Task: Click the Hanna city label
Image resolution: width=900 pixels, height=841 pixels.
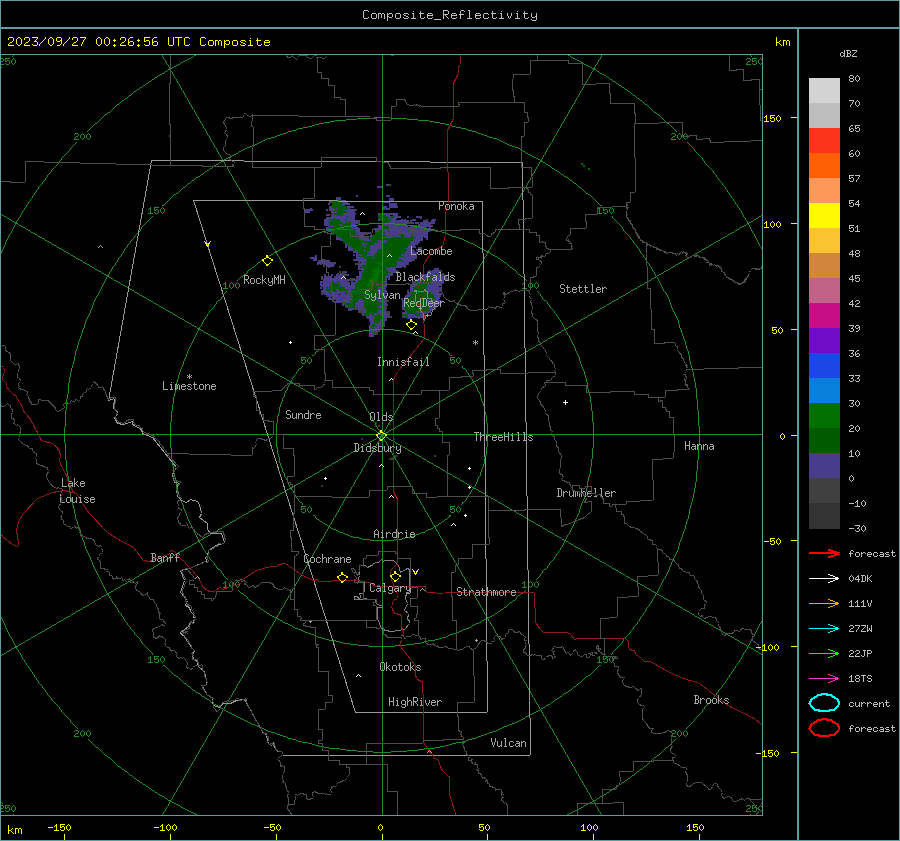Action: point(699,446)
